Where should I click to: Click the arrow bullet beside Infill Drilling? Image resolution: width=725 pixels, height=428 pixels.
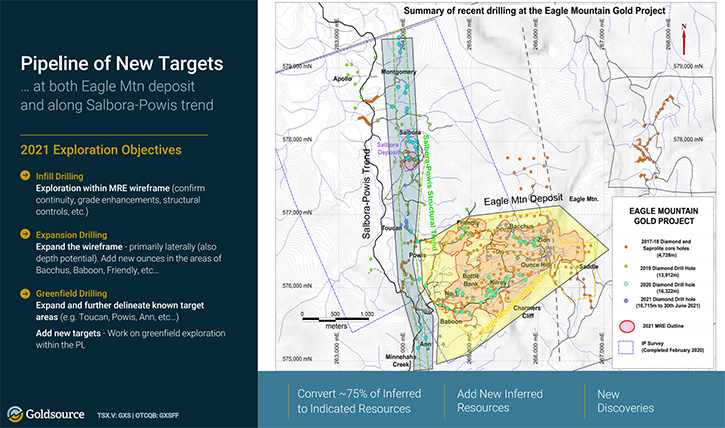click(25, 176)
